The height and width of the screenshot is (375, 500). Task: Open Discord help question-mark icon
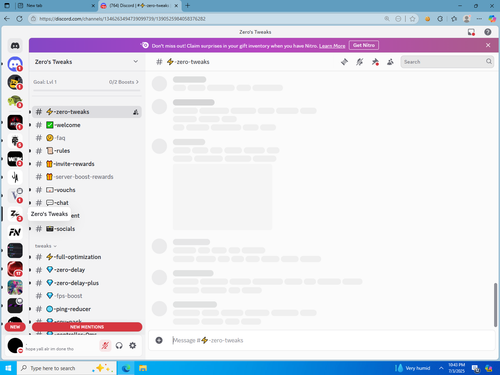(x=488, y=32)
